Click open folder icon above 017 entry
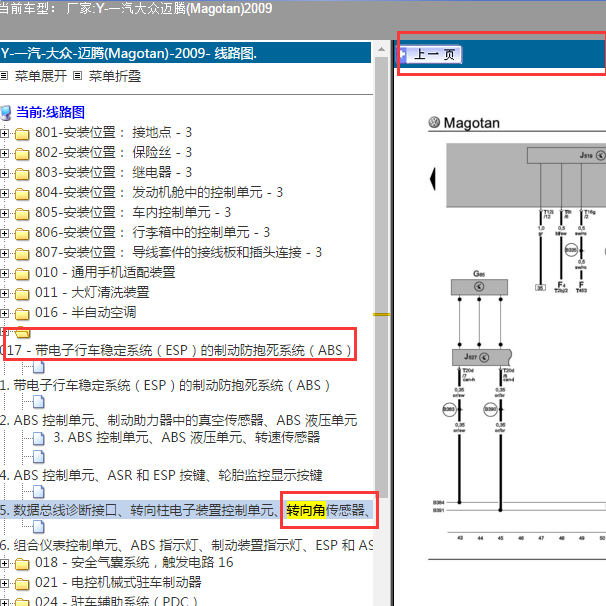606x606 pixels. pos(23,332)
